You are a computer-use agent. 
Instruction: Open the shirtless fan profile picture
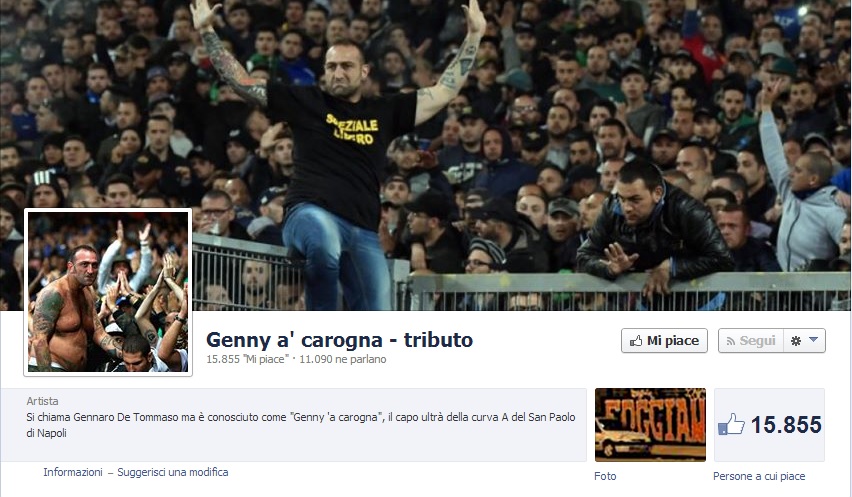pyautogui.click(x=108, y=292)
